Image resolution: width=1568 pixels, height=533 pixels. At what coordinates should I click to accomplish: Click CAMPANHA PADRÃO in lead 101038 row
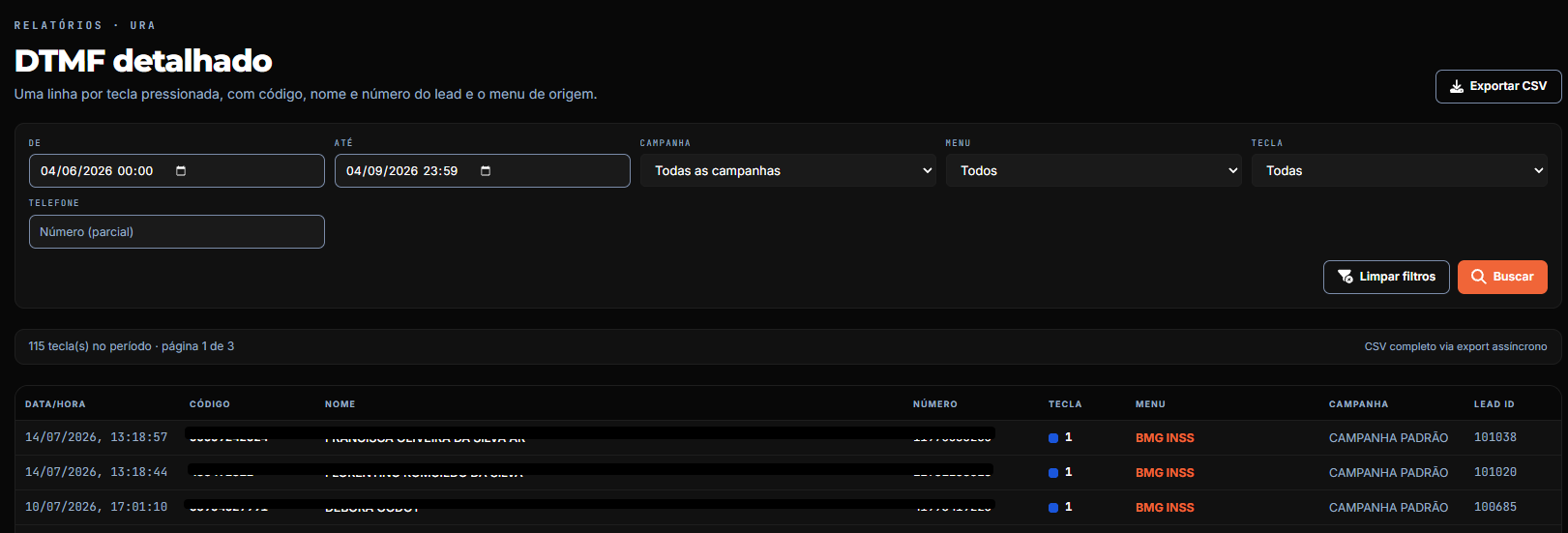[1388, 438]
